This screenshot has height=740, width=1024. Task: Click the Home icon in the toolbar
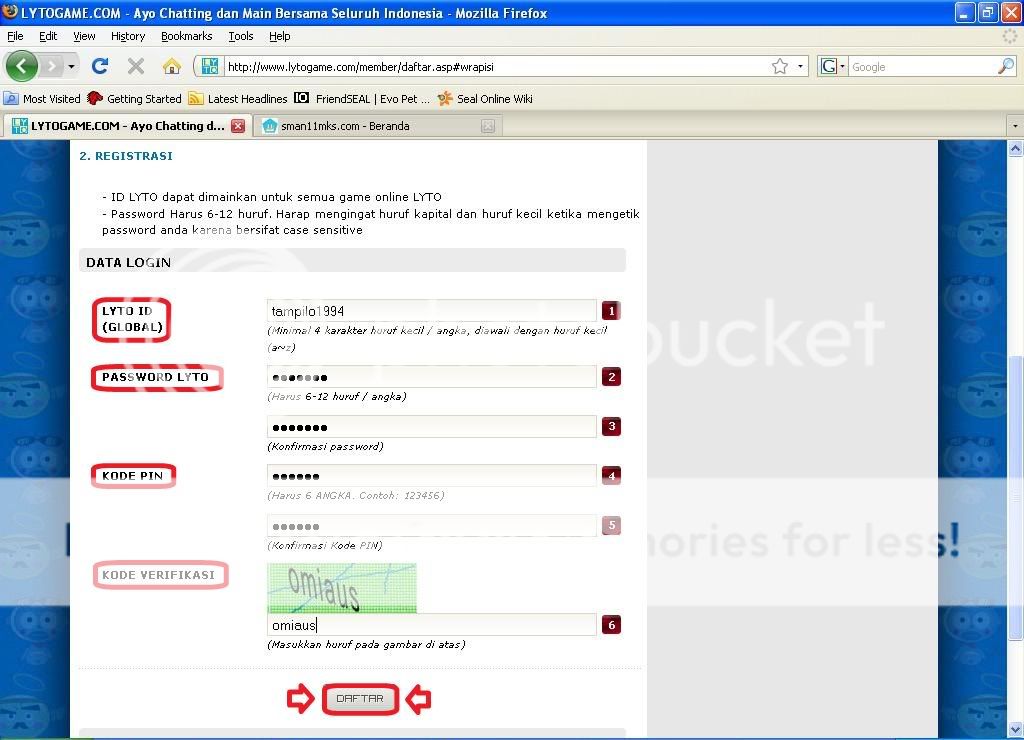click(172, 67)
